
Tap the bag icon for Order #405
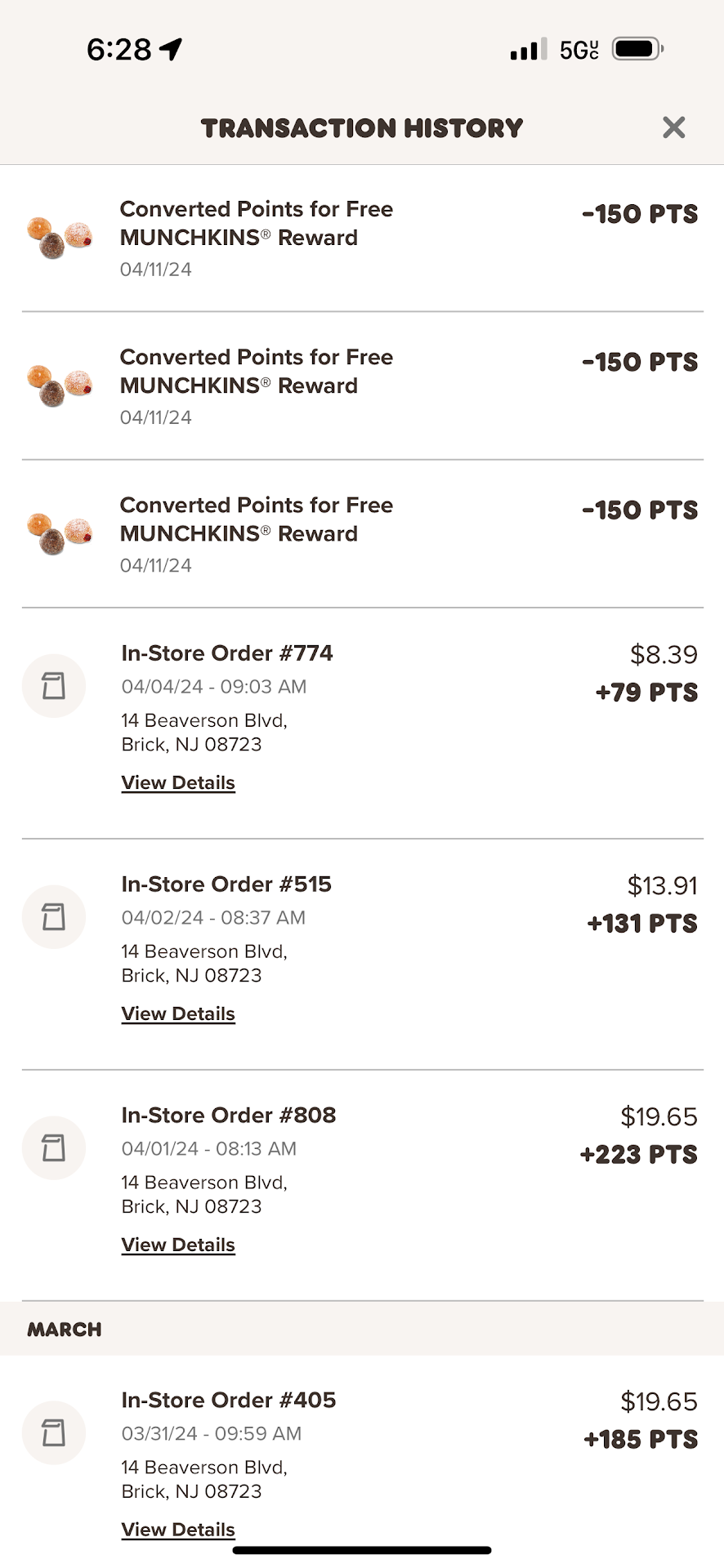tap(54, 1433)
